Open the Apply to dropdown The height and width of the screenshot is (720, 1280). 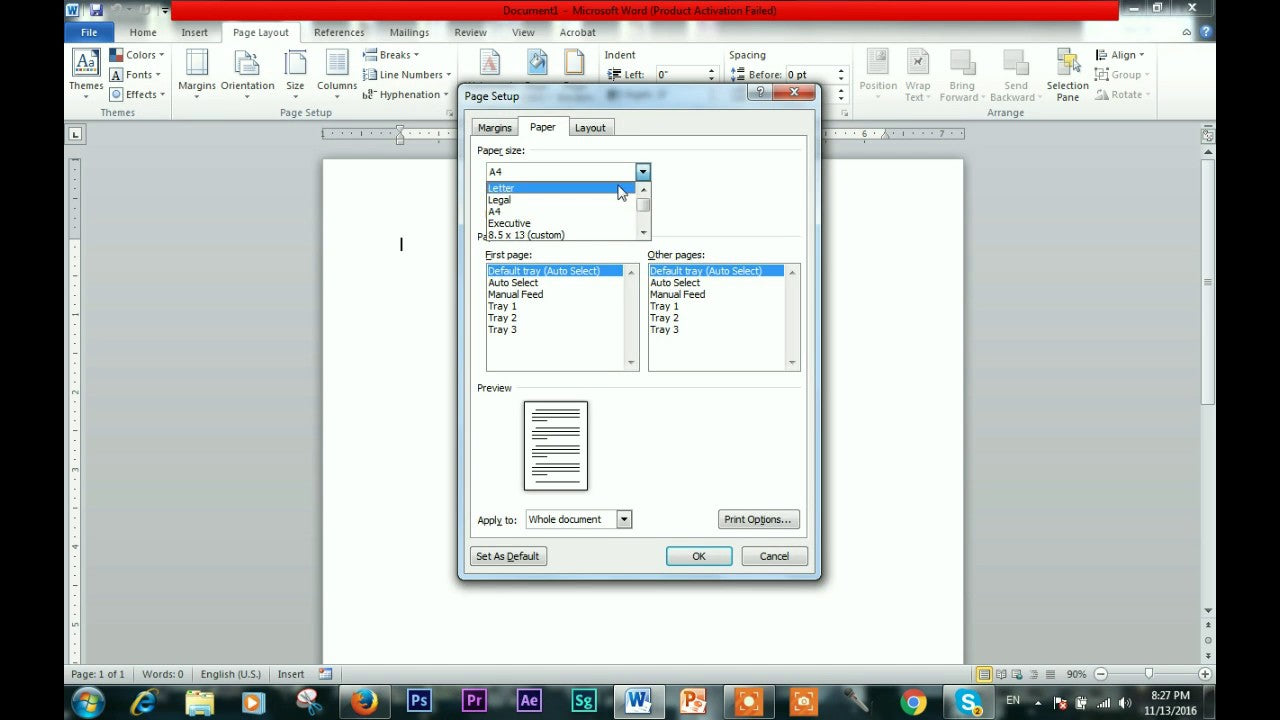[x=623, y=519]
